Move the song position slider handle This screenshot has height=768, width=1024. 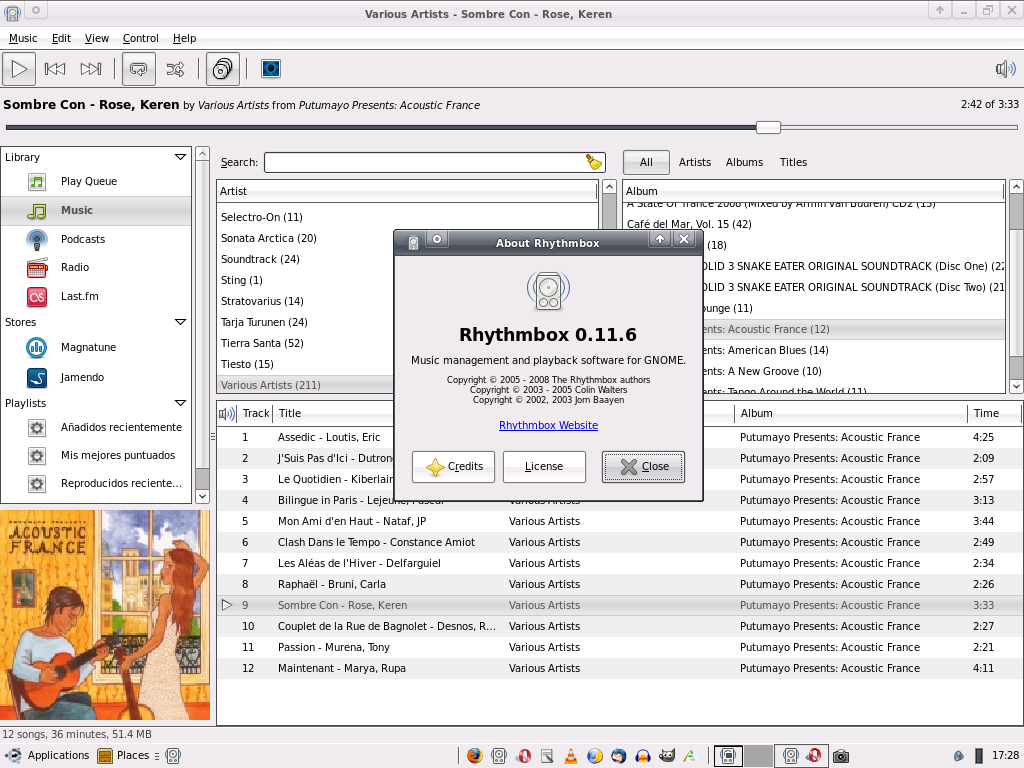[x=768, y=127]
